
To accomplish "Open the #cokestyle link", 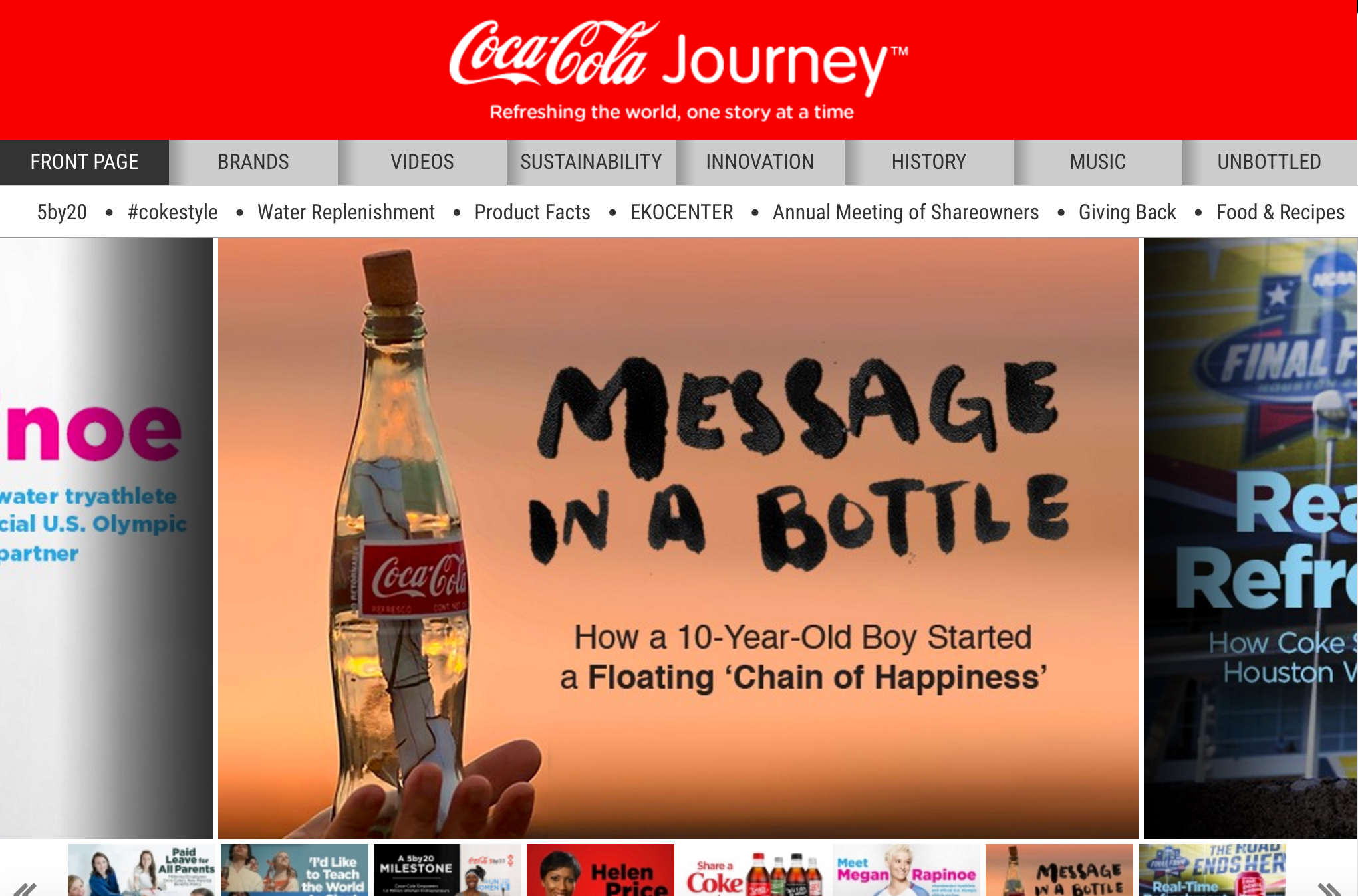I will [x=173, y=212].
